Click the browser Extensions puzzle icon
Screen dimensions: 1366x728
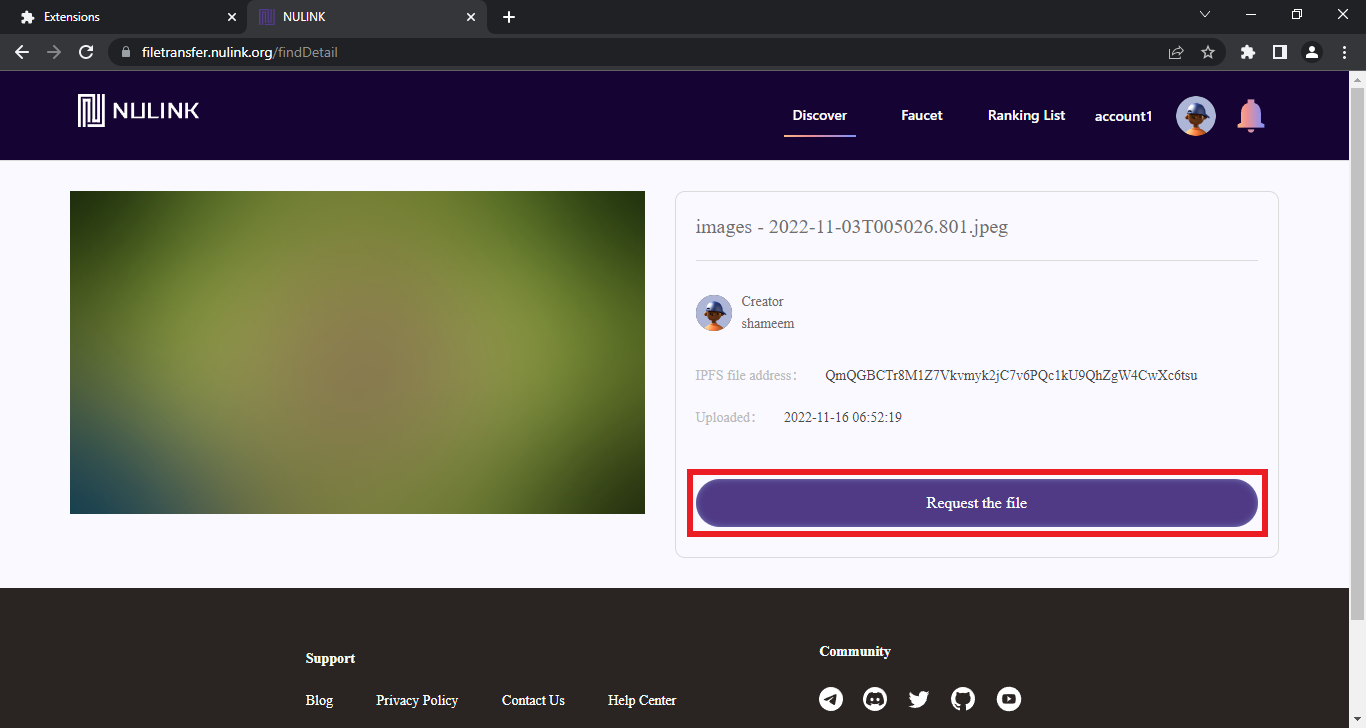tap(1247, 52)
